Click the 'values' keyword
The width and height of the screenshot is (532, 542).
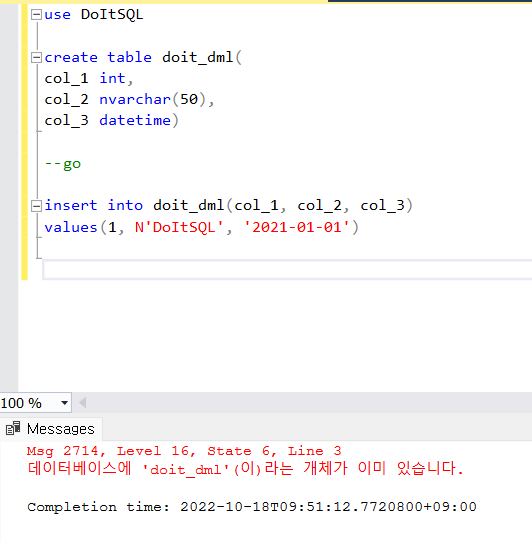(x=71, y=227)
